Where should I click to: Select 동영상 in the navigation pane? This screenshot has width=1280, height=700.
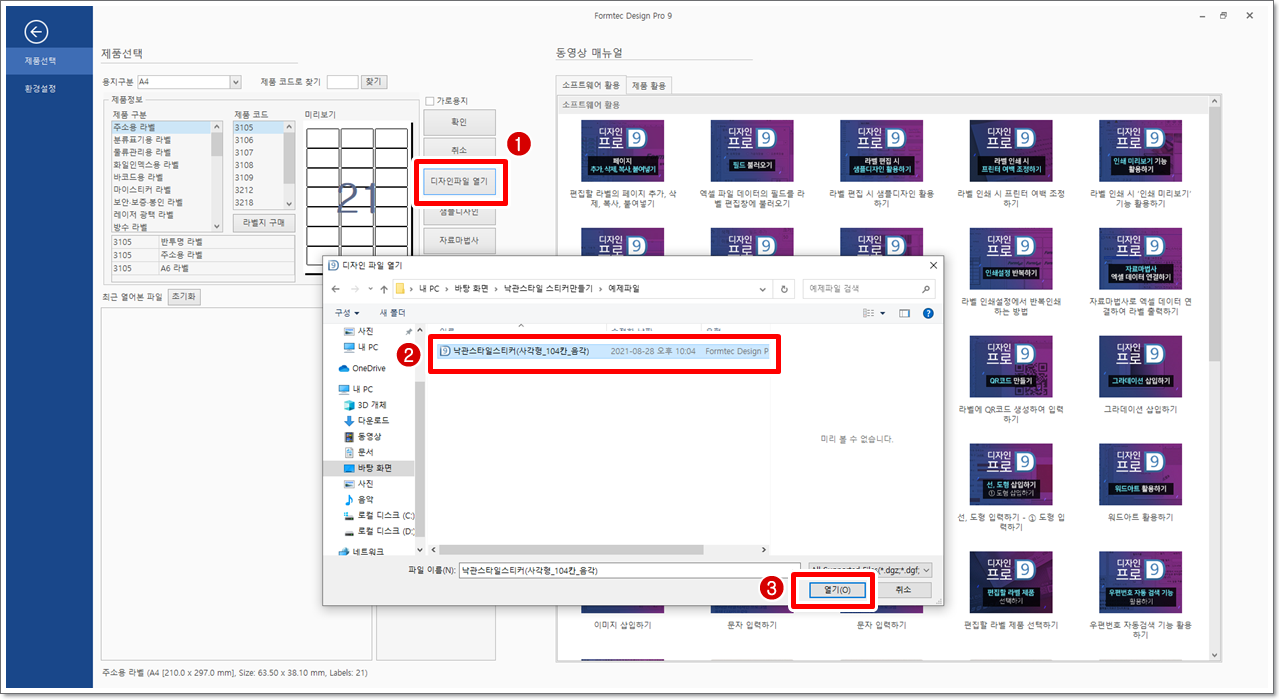pyautogui.click(x=362, y=437)
